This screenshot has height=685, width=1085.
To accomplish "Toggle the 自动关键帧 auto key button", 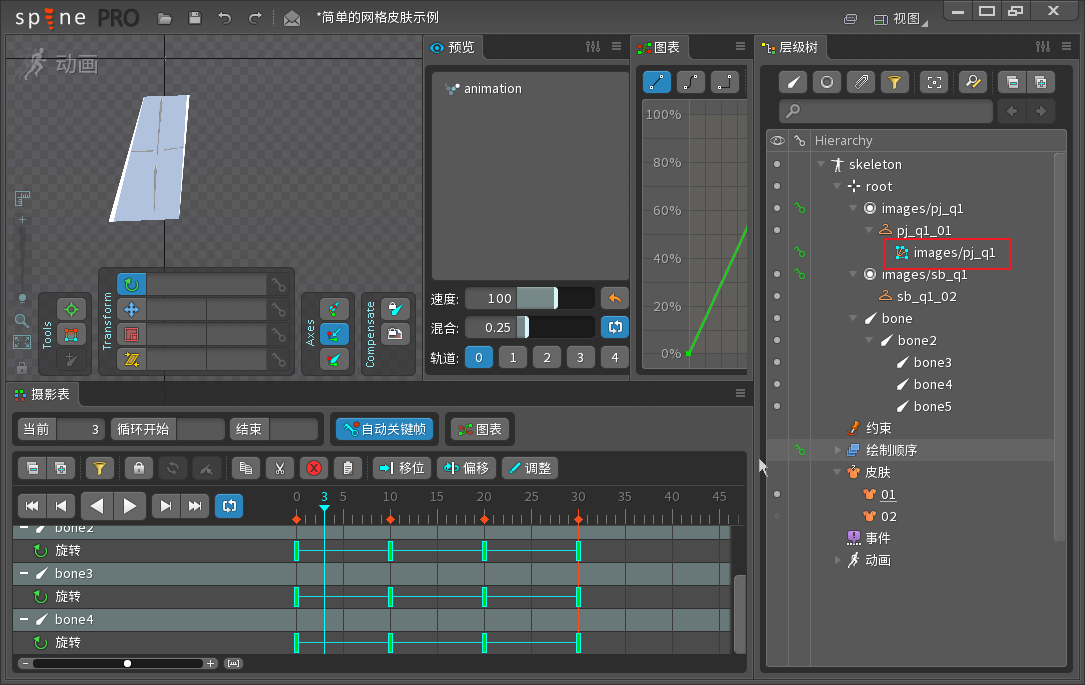I will point(385,430).
